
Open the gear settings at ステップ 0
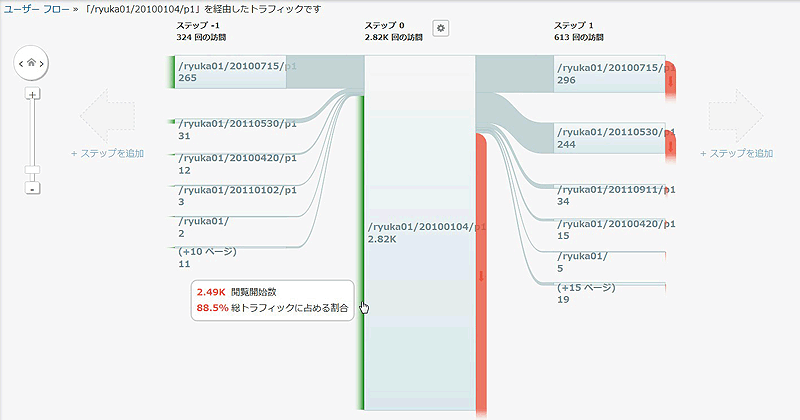pyautogui.click(x=441, y=28)
